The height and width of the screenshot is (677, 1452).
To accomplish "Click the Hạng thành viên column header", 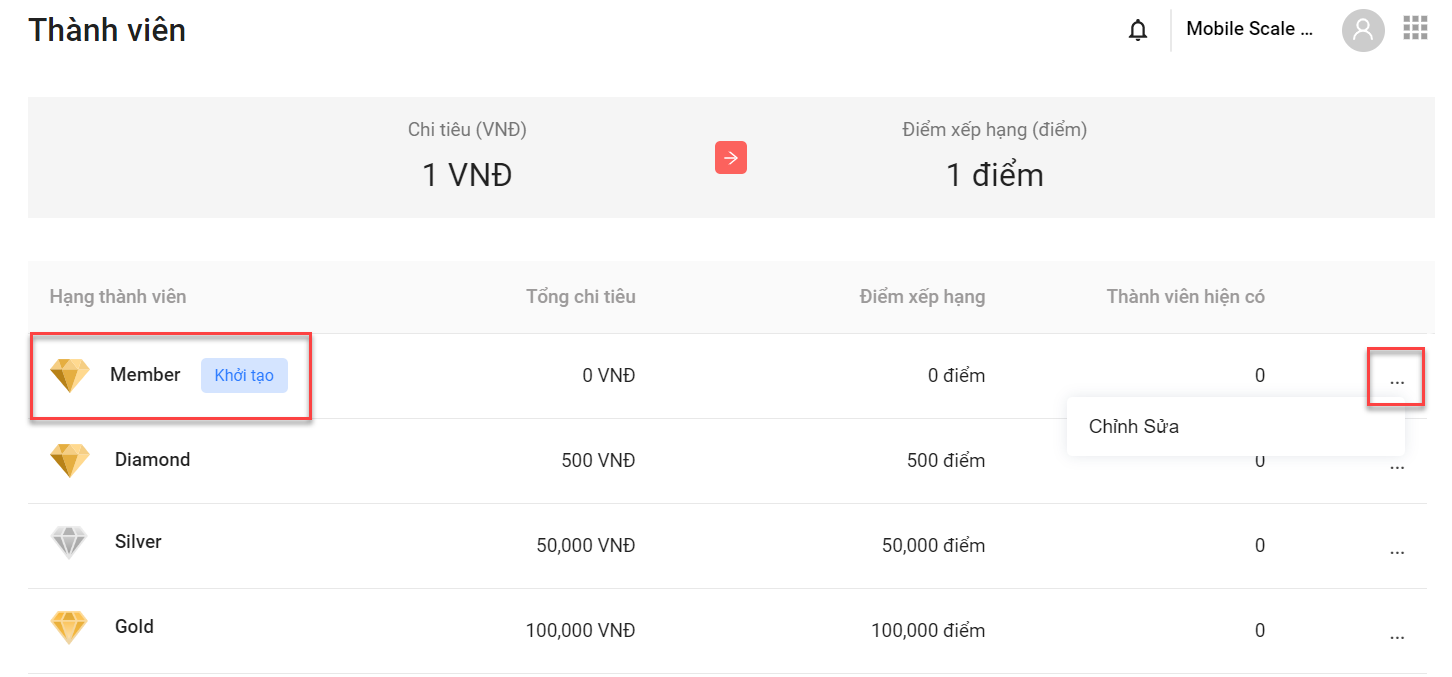I will click(x=118, y=296).
